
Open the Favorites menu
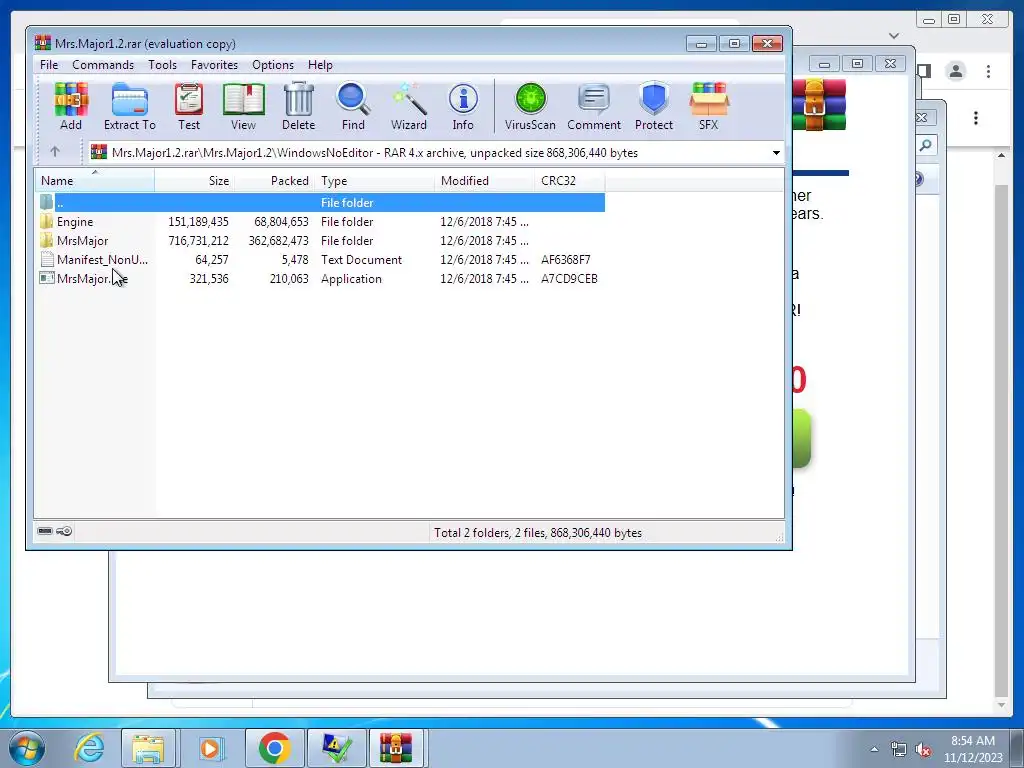coord(214,65)
